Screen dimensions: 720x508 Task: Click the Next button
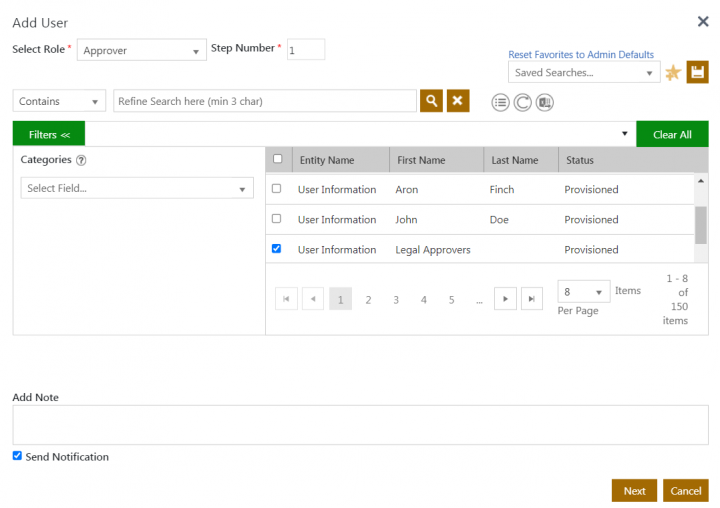tap(634, 491)
